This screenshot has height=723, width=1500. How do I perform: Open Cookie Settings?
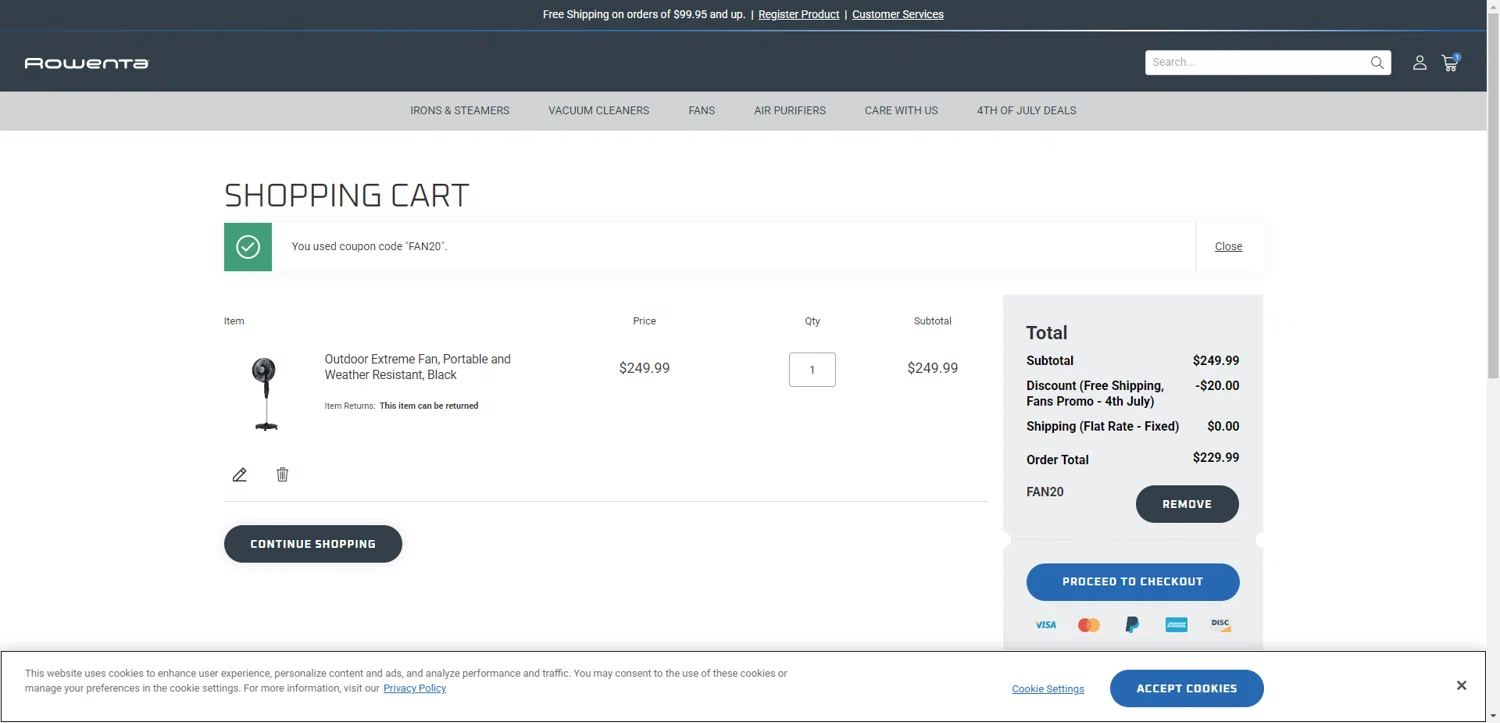click(1048, 689)
